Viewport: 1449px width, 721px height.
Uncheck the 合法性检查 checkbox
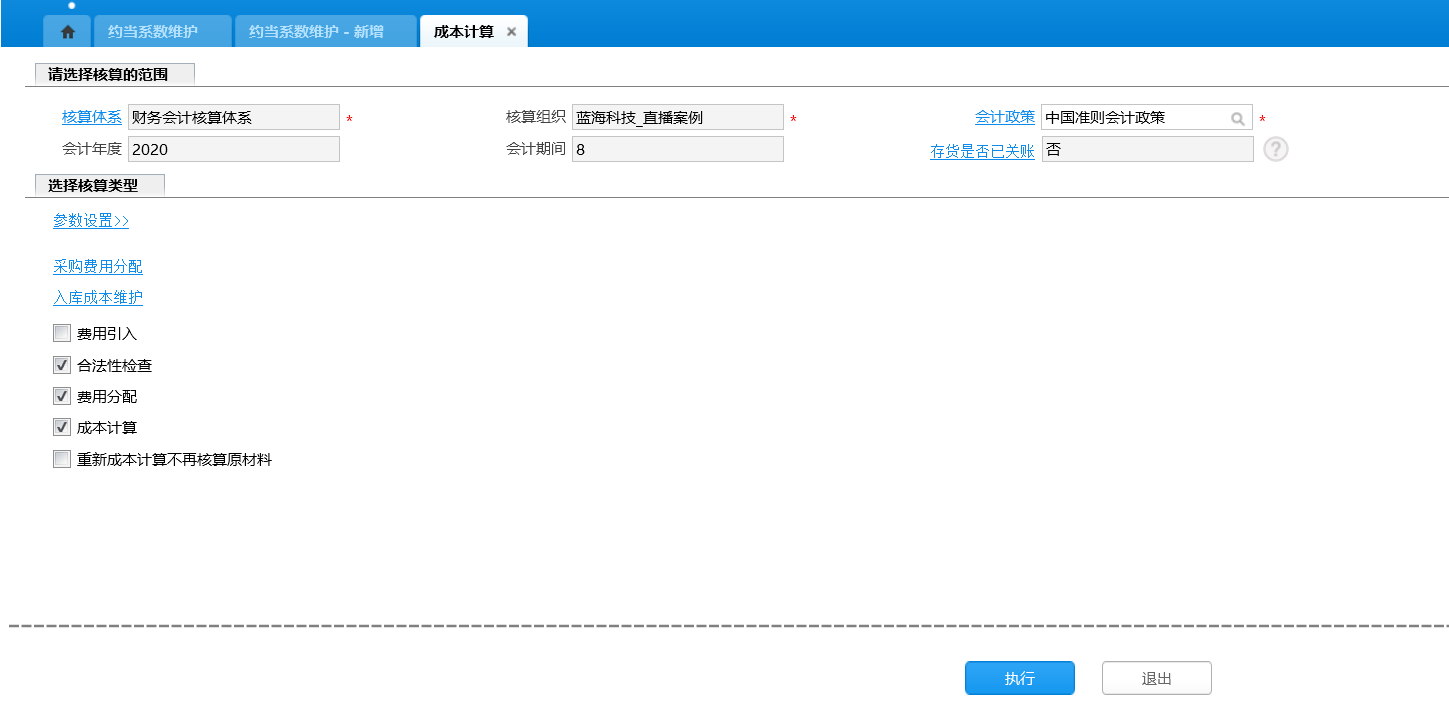pos(62,366)
